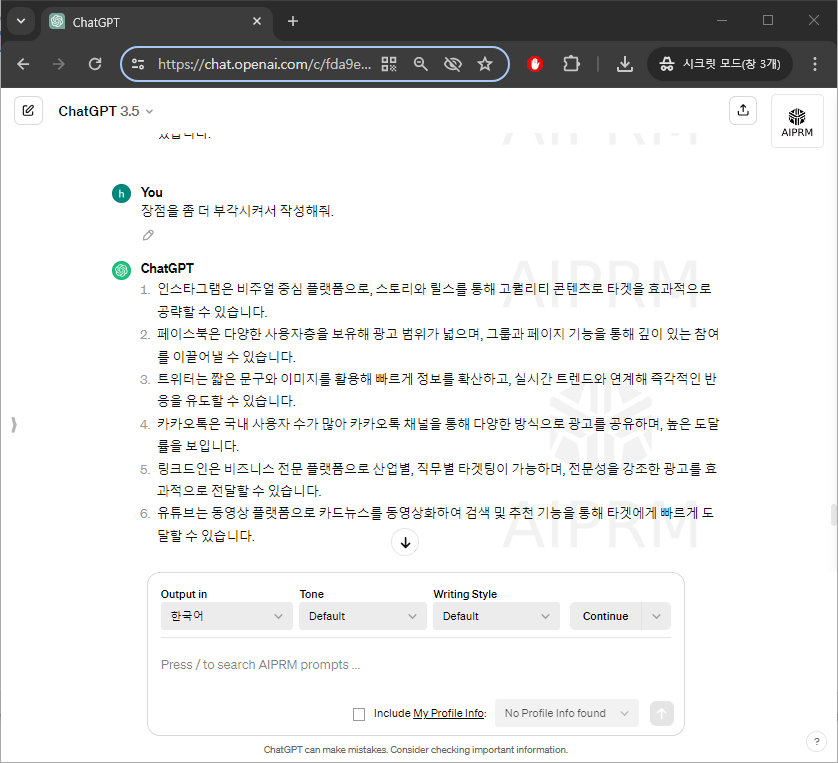The height and width of the screenshot is (763, 838).
Task: Open the zoom magnifier icon
Action: (x=421, y=64)
